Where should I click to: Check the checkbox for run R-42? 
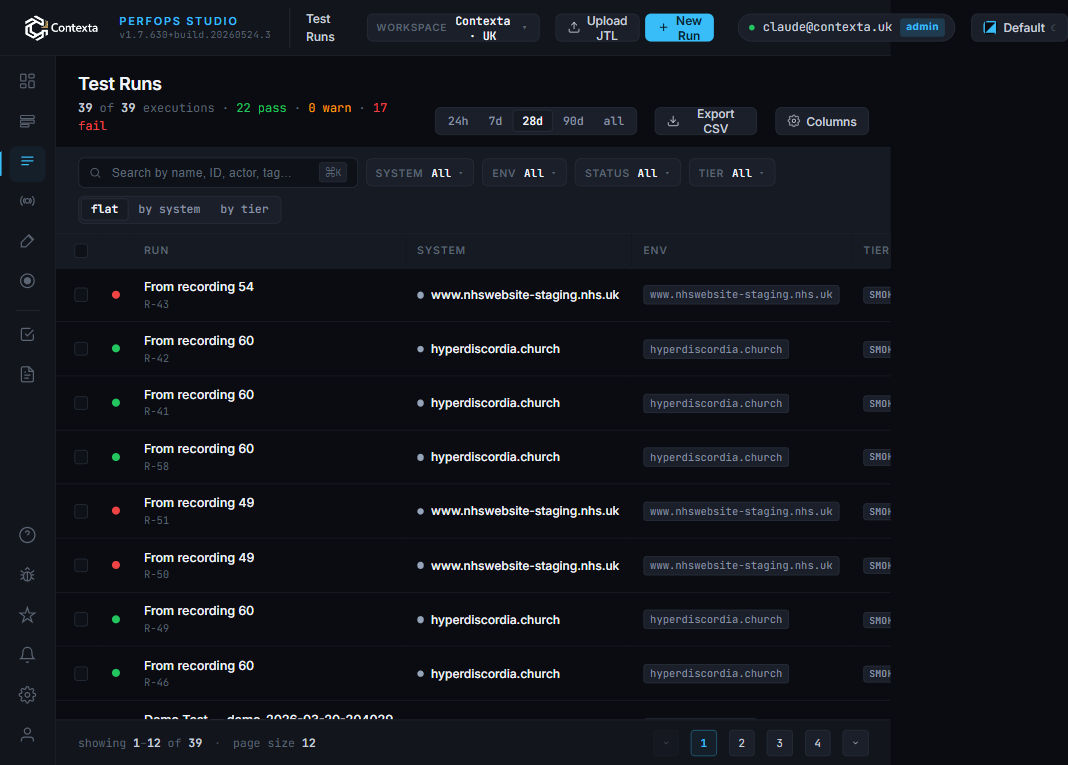(x=81, y=349)
